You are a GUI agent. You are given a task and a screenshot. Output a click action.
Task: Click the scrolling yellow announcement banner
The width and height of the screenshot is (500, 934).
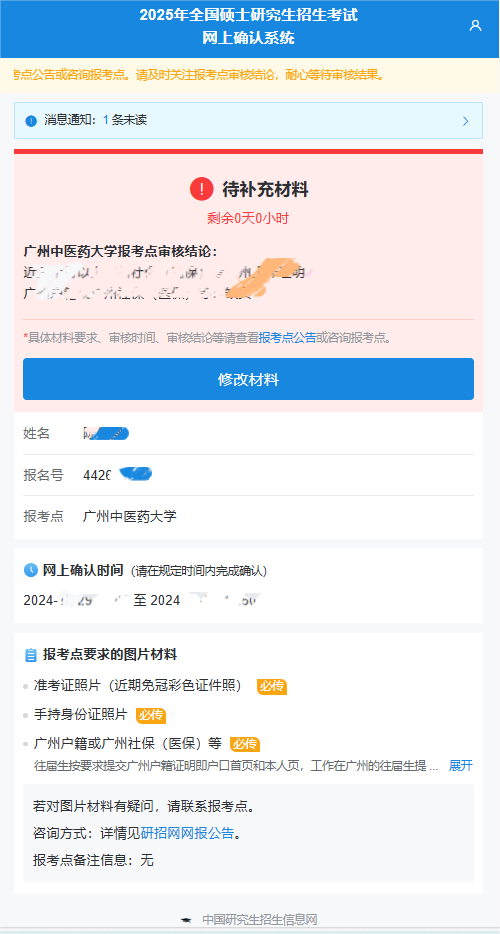[250, 75]
